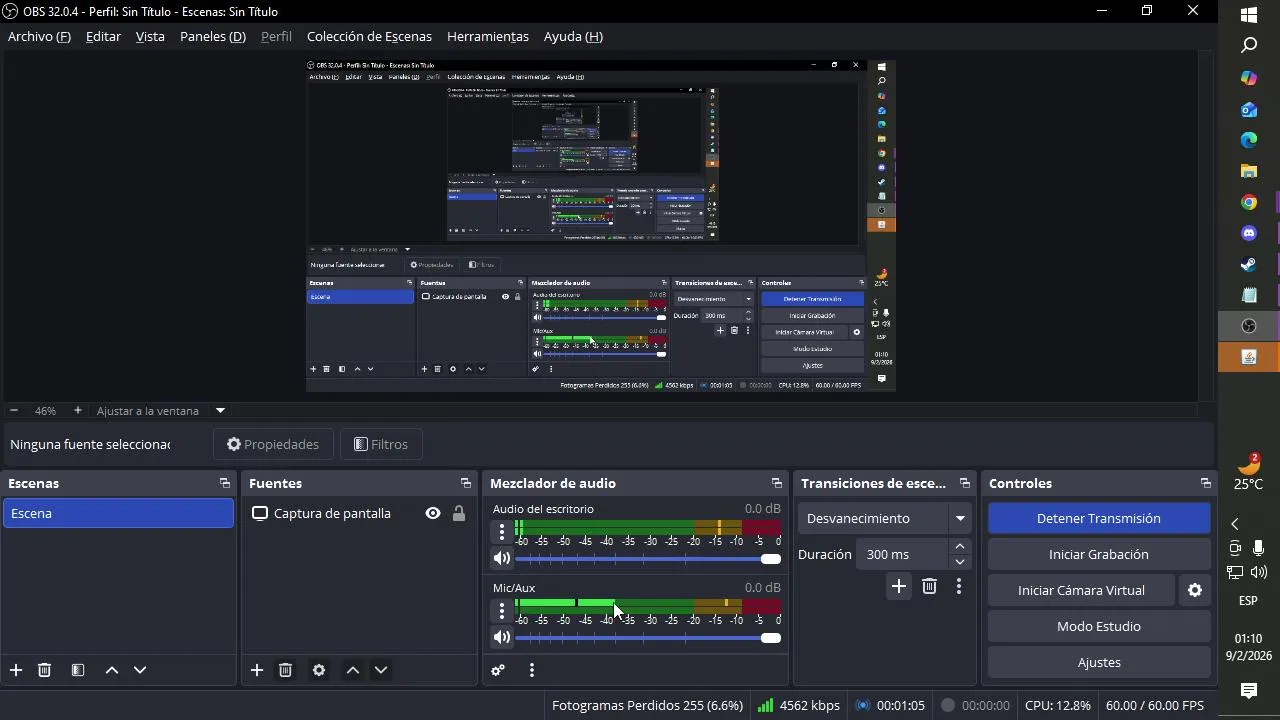1280x720 pixels.
Task: Pop out the Fuentes dock panel
Action: click(x=465, y=483)
